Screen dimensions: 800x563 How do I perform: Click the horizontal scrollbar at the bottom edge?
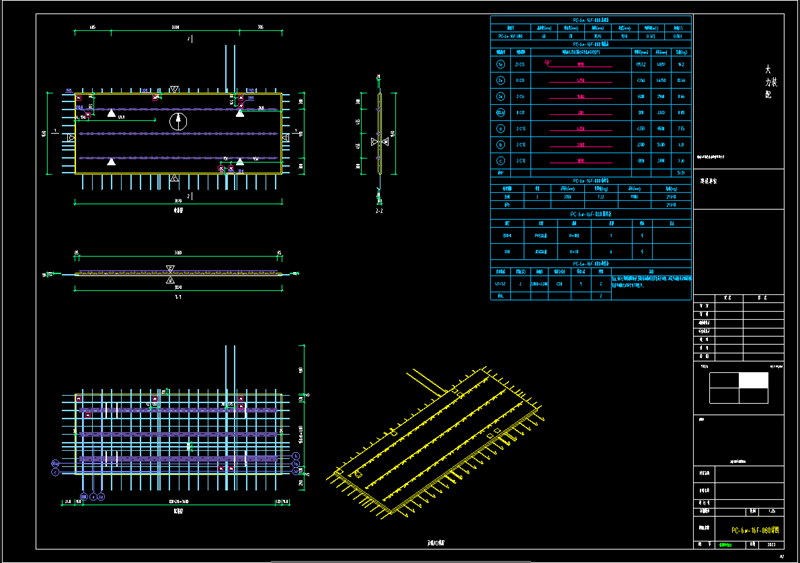pos(401,561)
